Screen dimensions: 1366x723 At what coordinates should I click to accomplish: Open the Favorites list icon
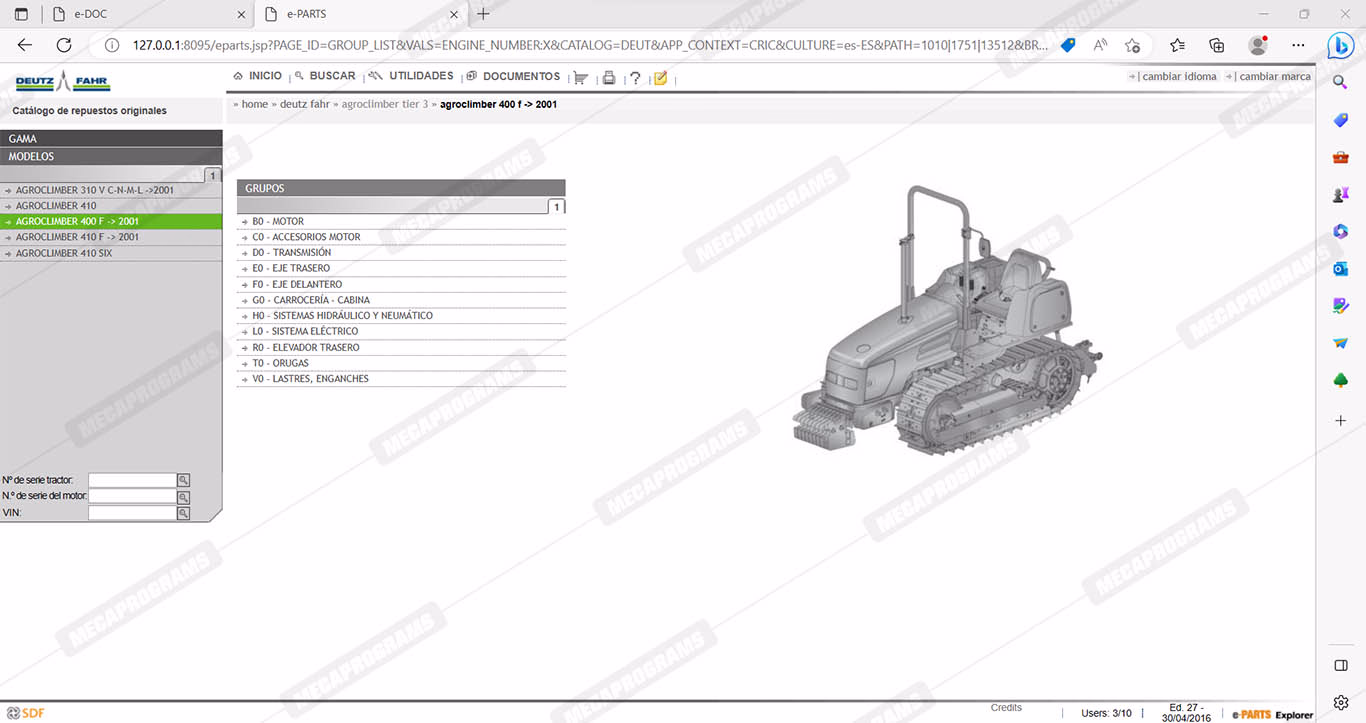tap(1177, 45)
